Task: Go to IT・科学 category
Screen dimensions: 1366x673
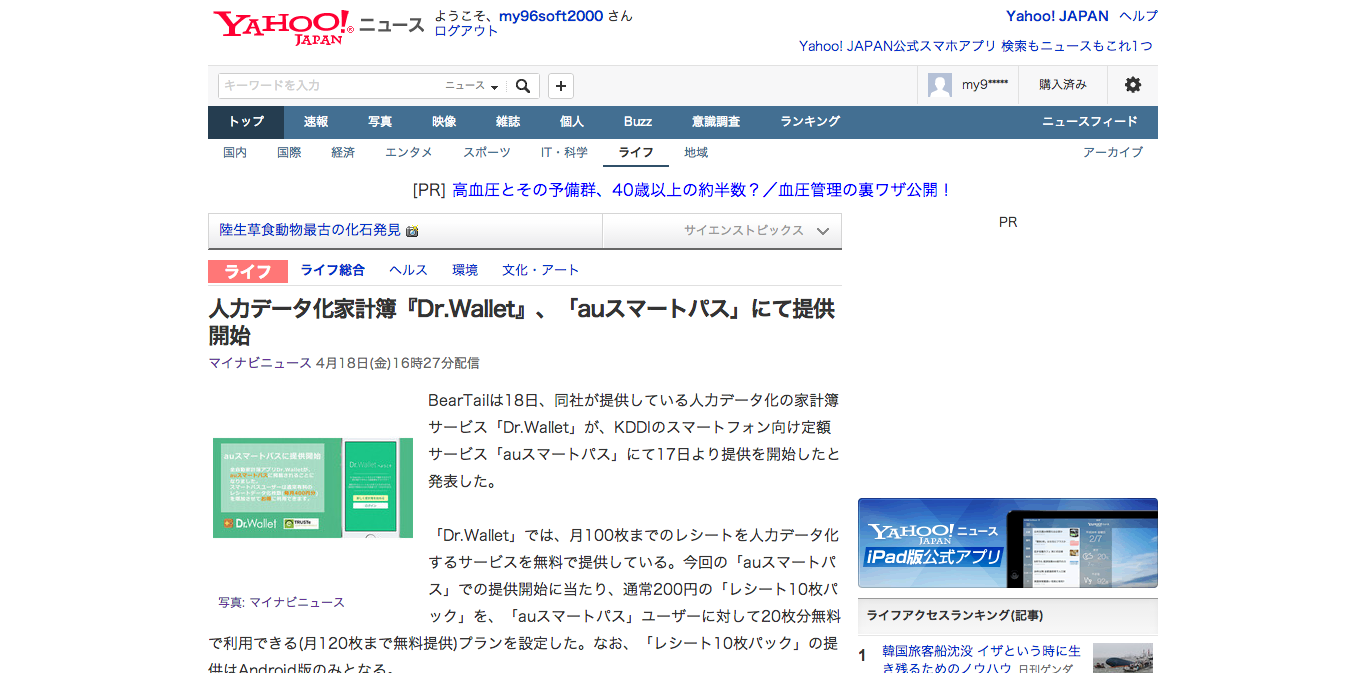Action: click(564, 152)
